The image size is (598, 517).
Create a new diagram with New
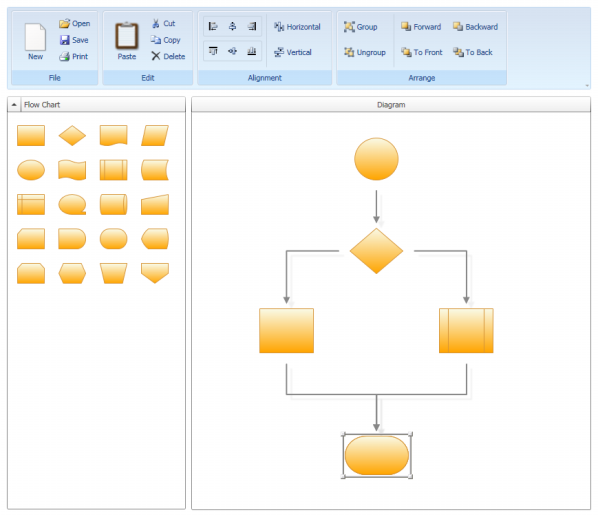tap(35, 42)
